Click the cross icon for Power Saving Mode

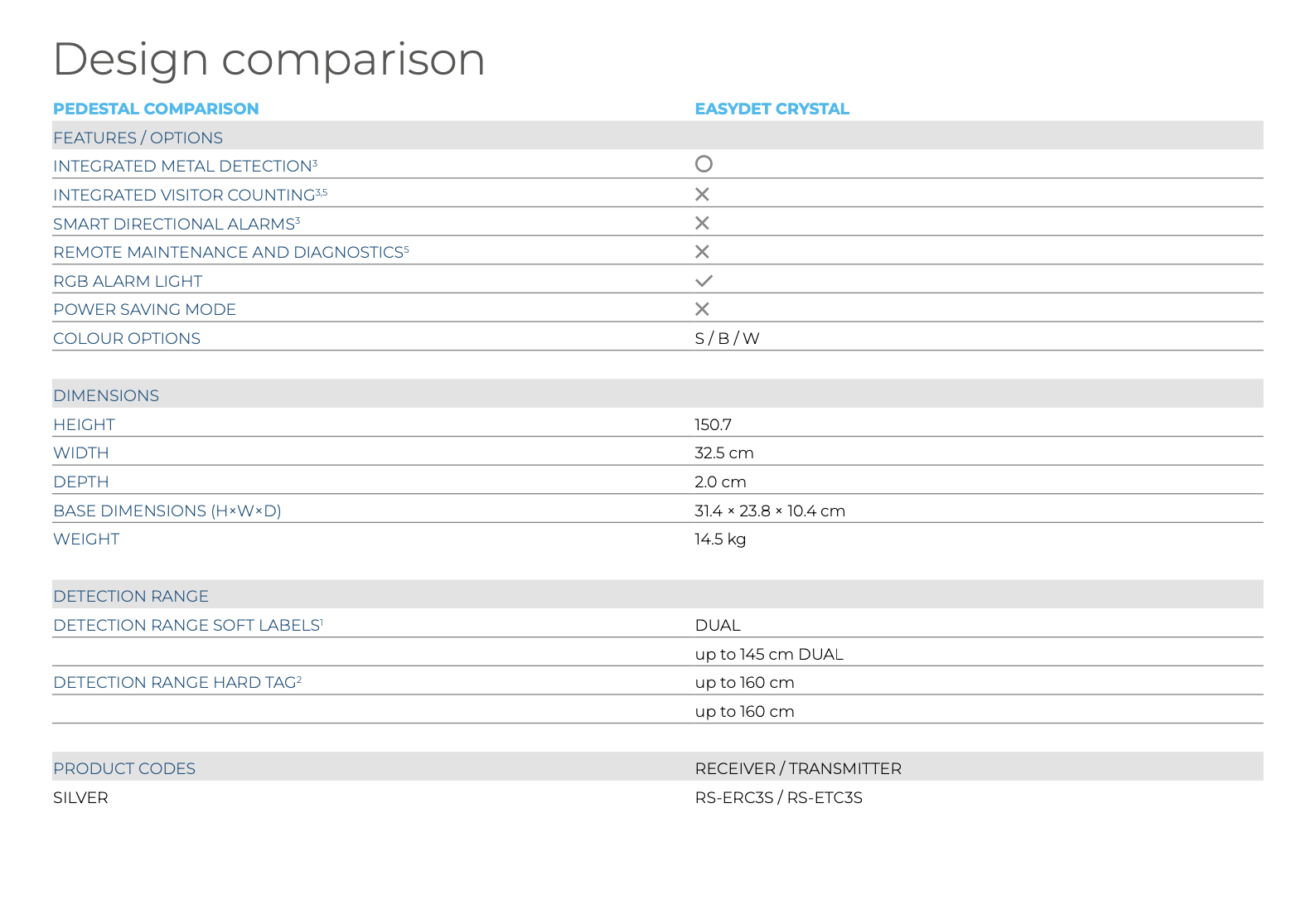(x=702, y=309)
